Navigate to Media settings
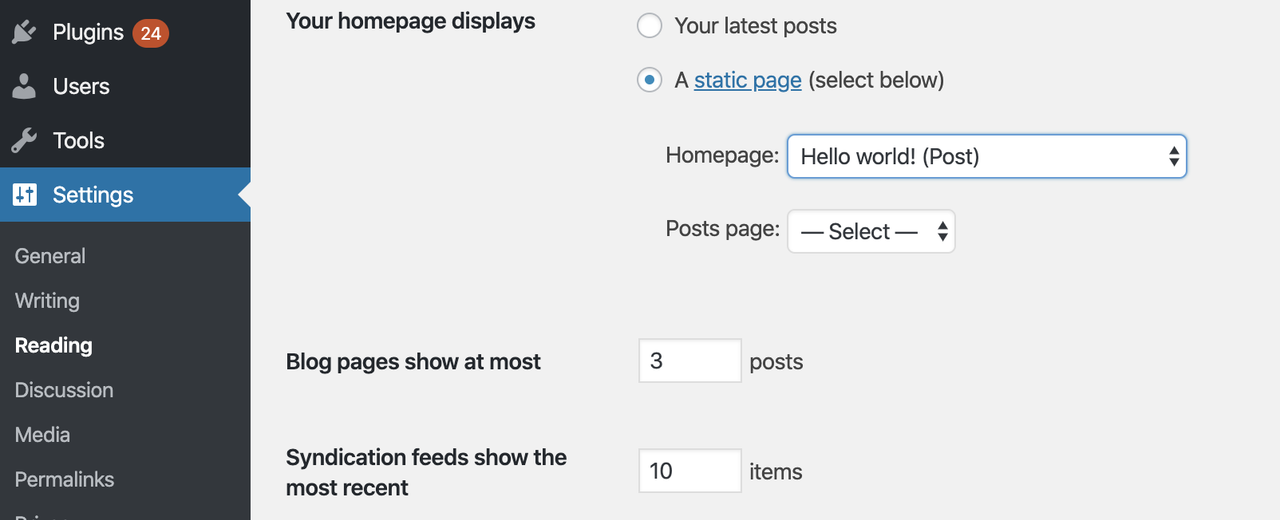 42,435
